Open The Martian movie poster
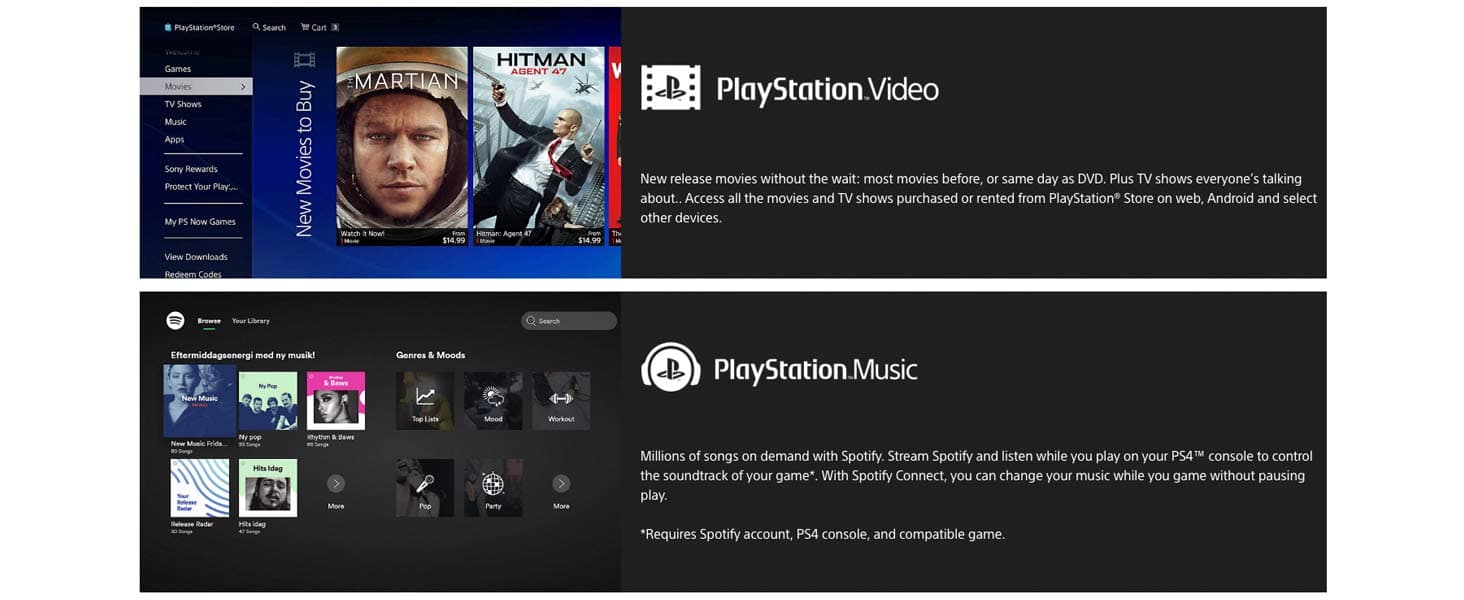Image resolution: width=1464 pixels, height=600 pixels. coord(402,146)
